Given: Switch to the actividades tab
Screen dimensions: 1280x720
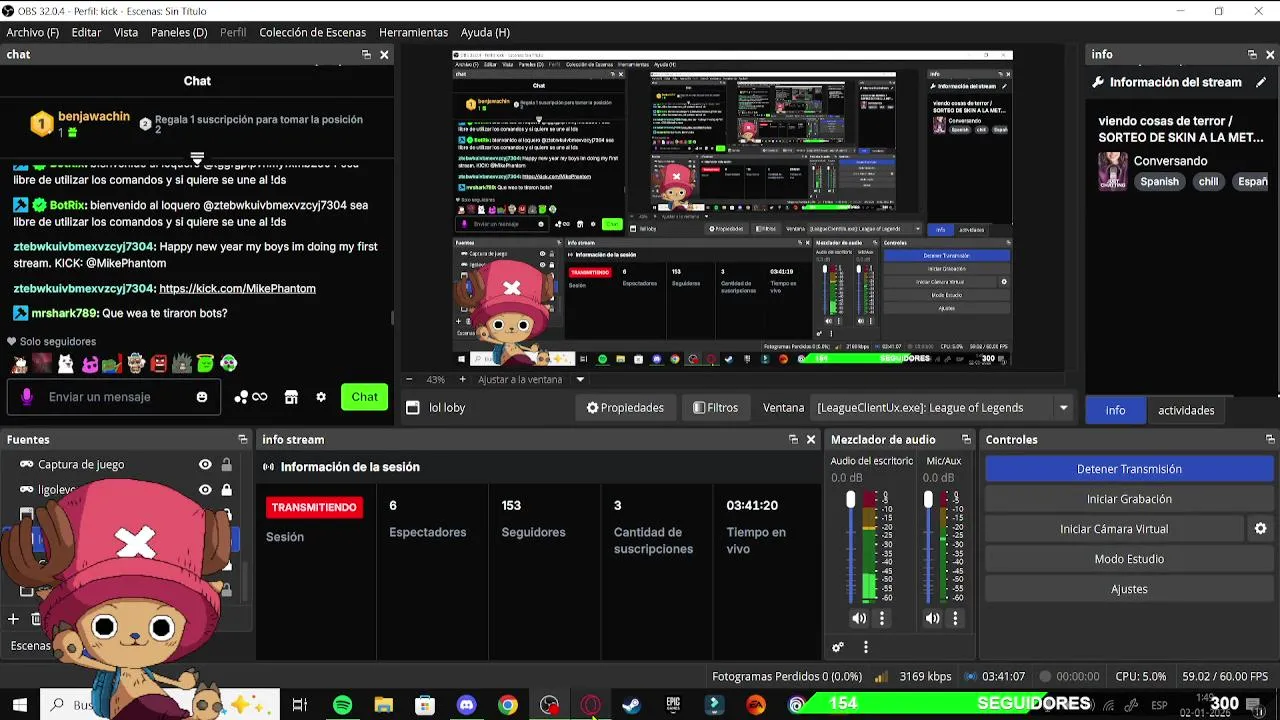Looking at the screenshot, I should (x=1186, y=410).
